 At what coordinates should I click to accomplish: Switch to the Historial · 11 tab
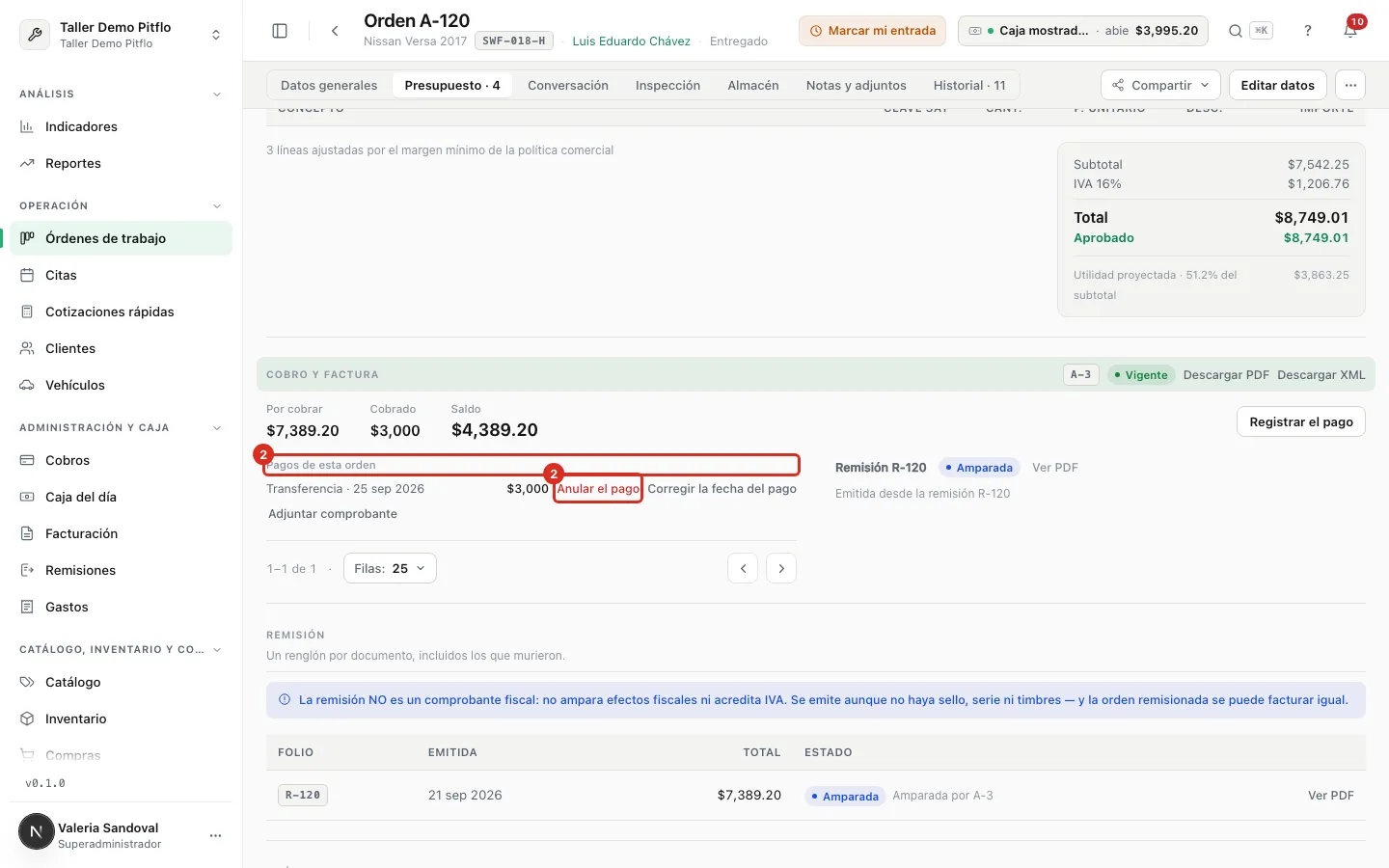tap(969, 85)
